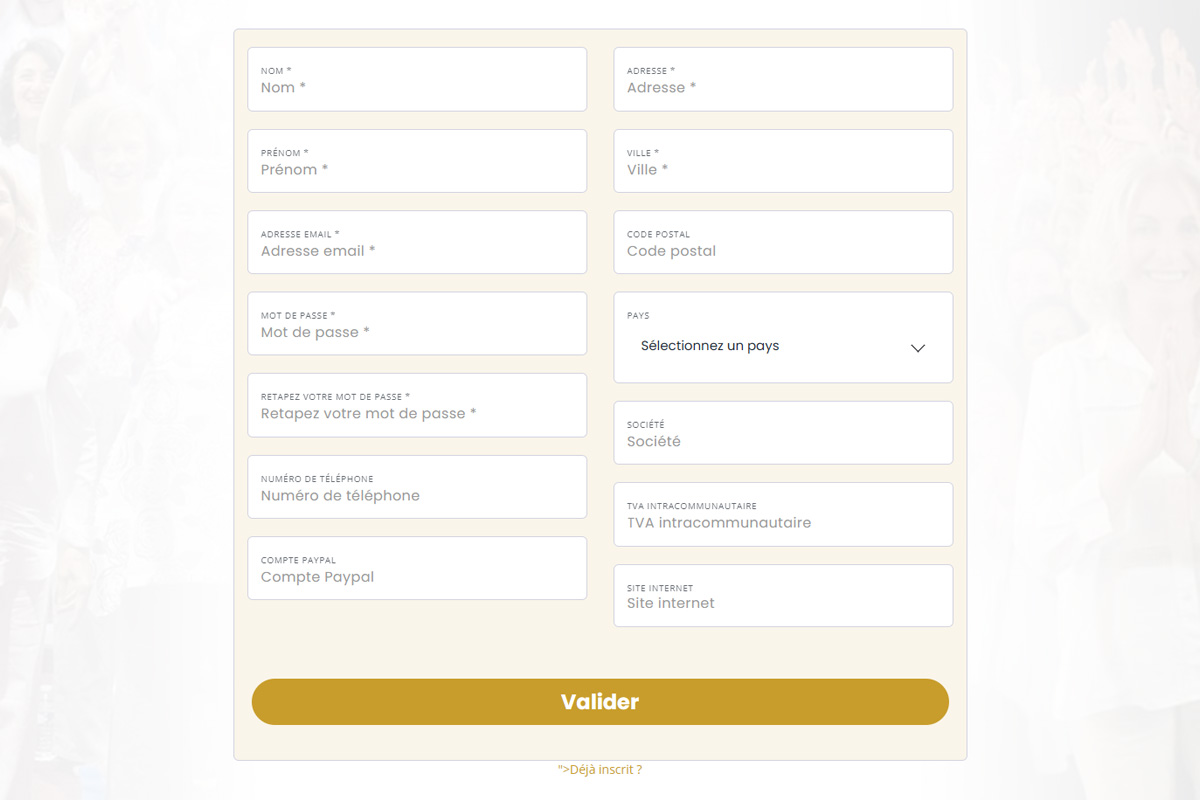Click the Pays dropdown chevron arrow
Screen dimensions: 1200x800
[x=918, y=348]
